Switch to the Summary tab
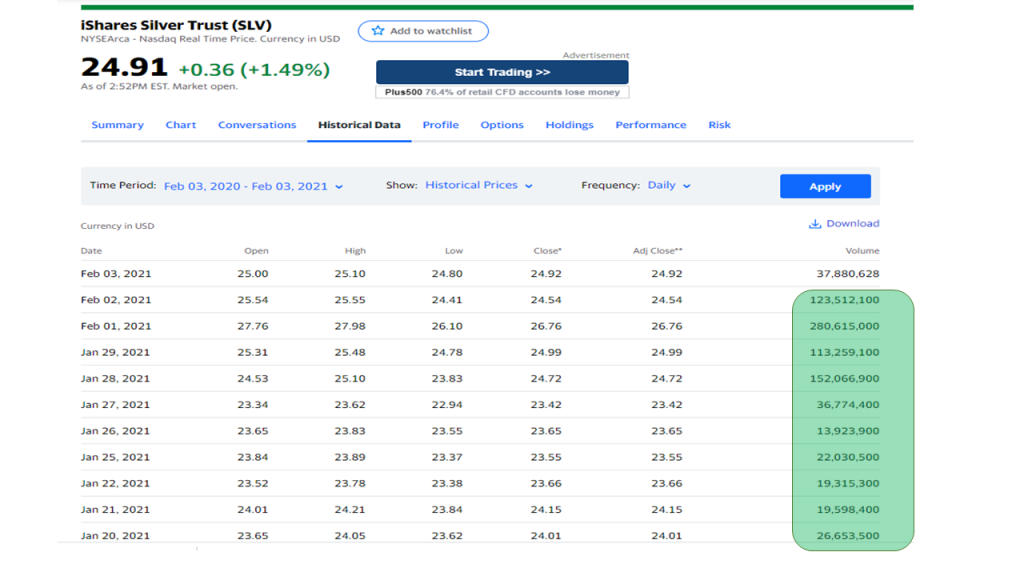Screen dimensions: 1024x576 pyautogui.click(x=118, y=125)
